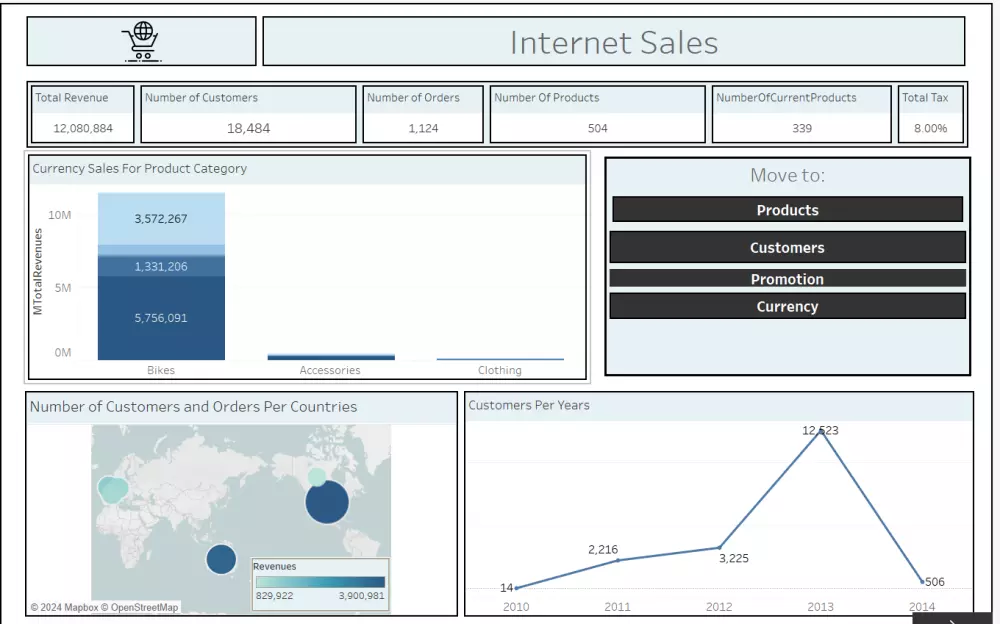Click the Number of Customers value 18,484
This screenshot has width=1000, height=624.
coord(249,128)
